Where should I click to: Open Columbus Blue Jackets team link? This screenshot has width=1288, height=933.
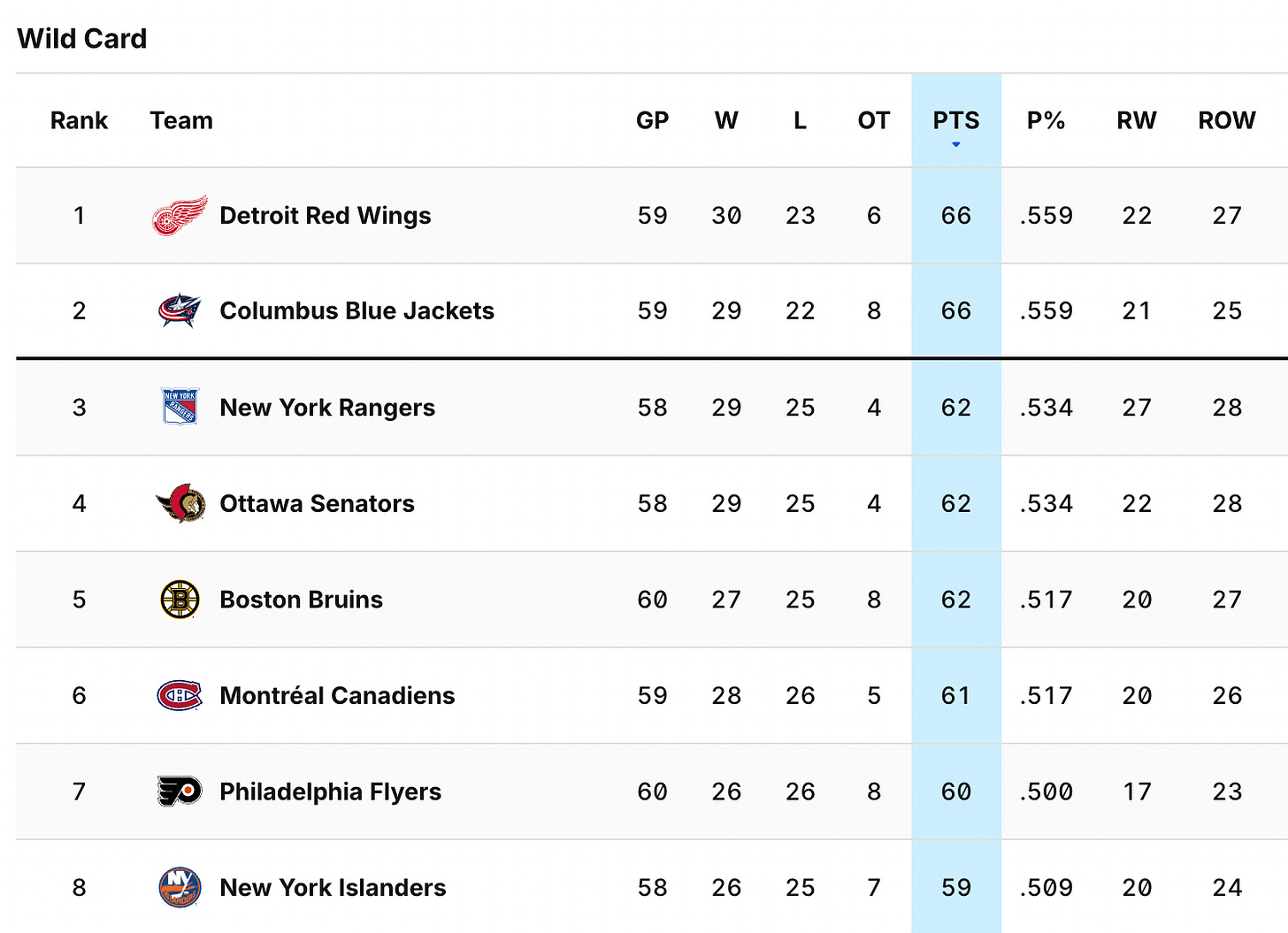(x=356, y=311)
